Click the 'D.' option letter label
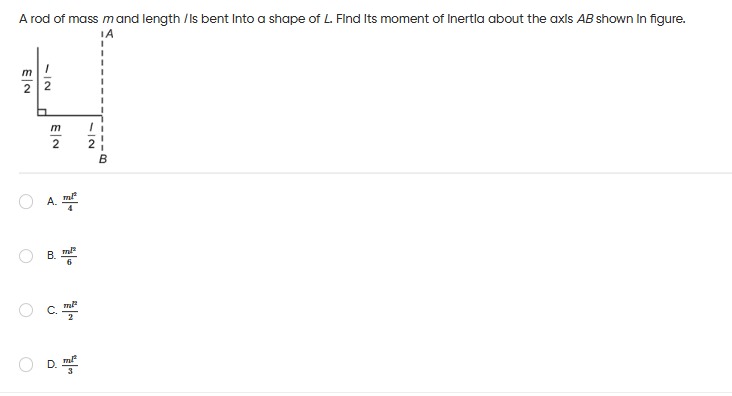Screen dimensions: 732x396 (x=52, y=364)
